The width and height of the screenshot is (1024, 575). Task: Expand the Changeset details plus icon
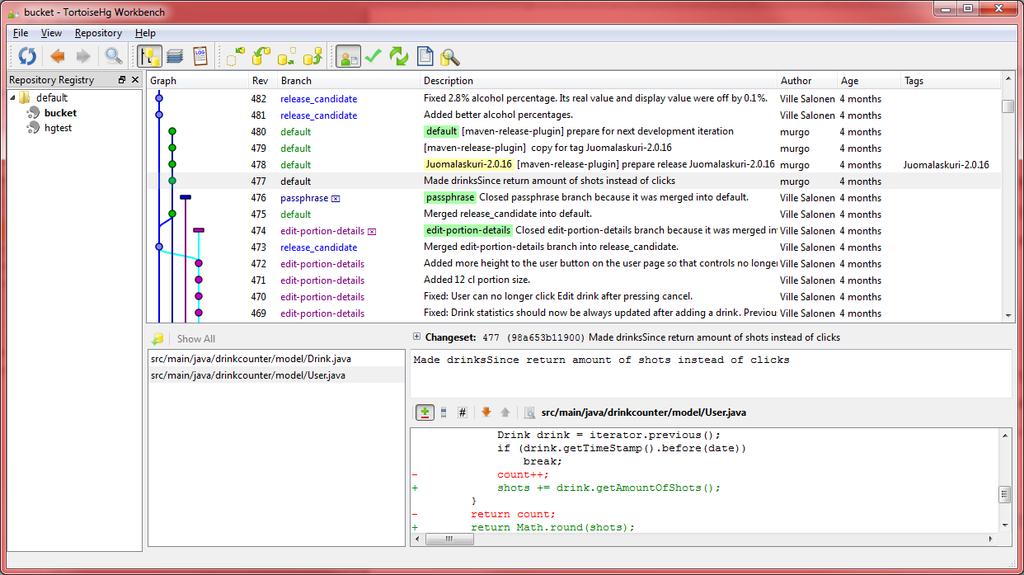[x=417, y=337]
